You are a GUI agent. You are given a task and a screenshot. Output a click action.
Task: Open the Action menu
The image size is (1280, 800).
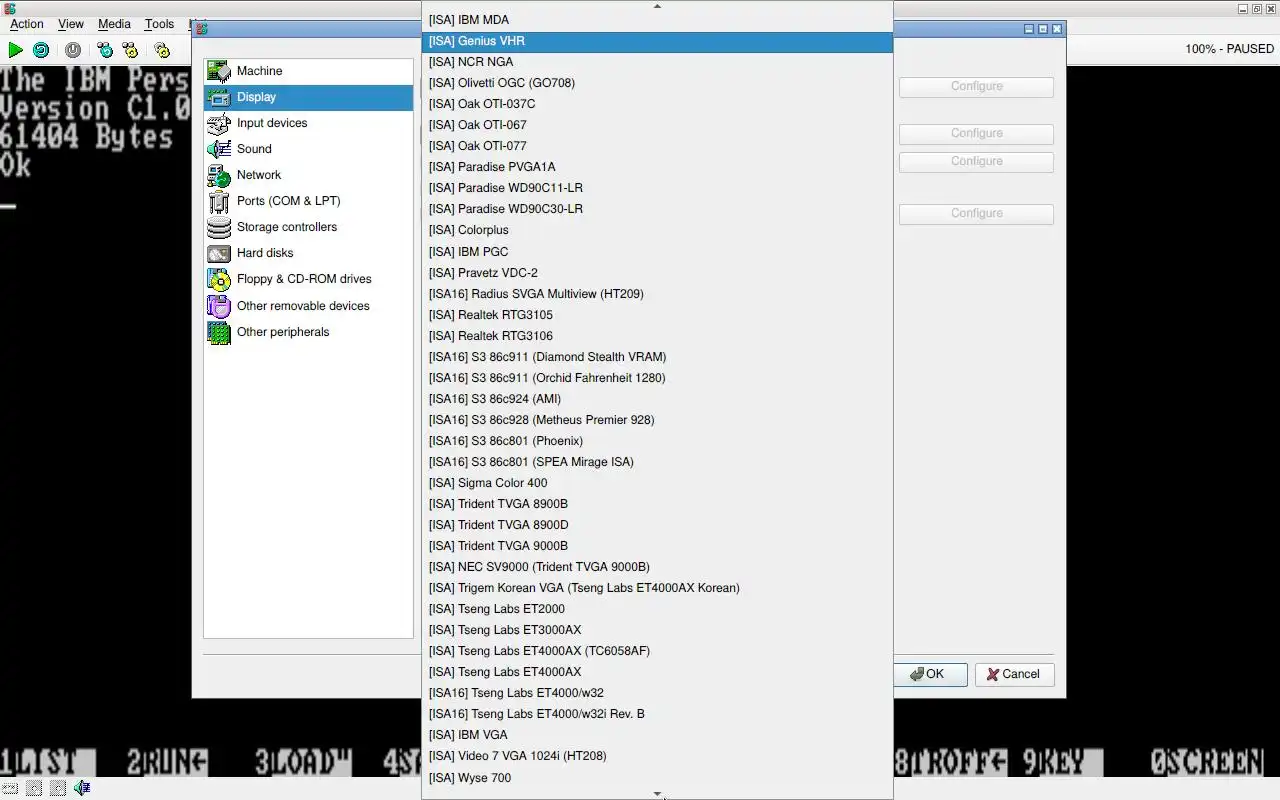point(27,24)
